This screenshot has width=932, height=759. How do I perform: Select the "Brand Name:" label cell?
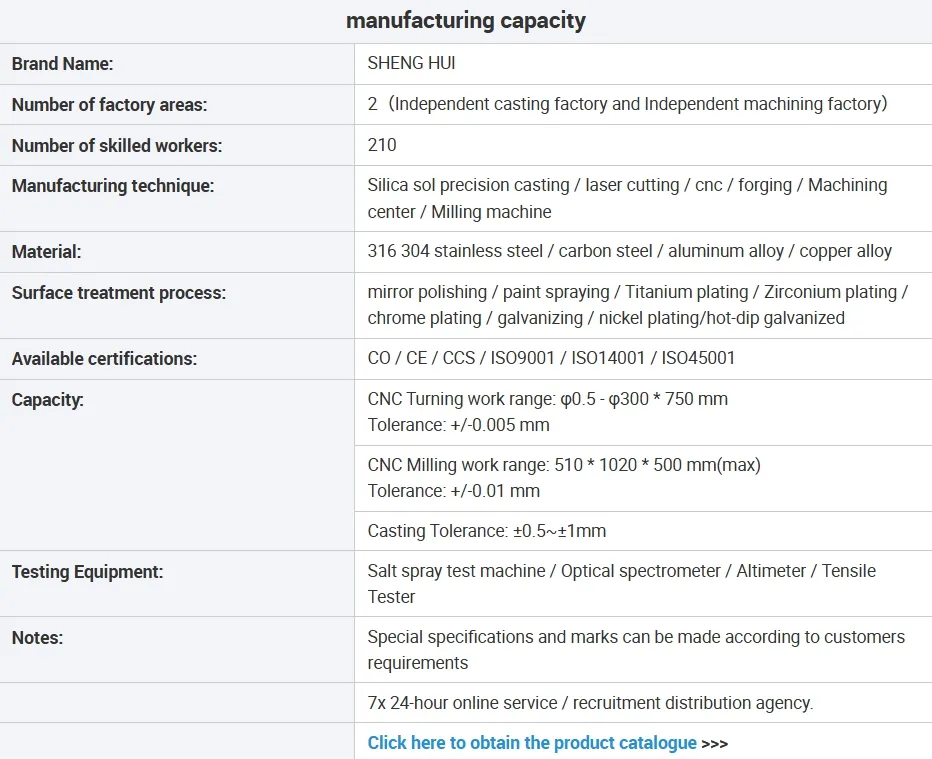(x=63, y=64)
